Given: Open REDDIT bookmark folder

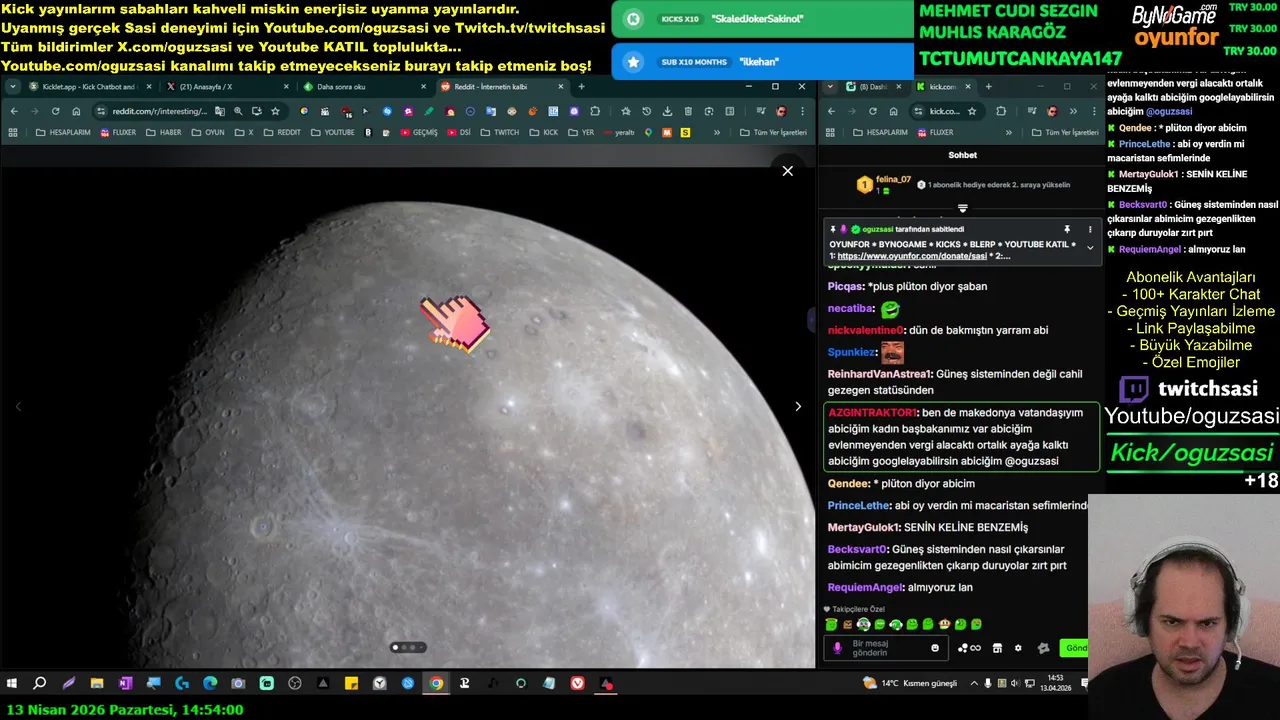Looking at the screenshot, I should (281, 132).
